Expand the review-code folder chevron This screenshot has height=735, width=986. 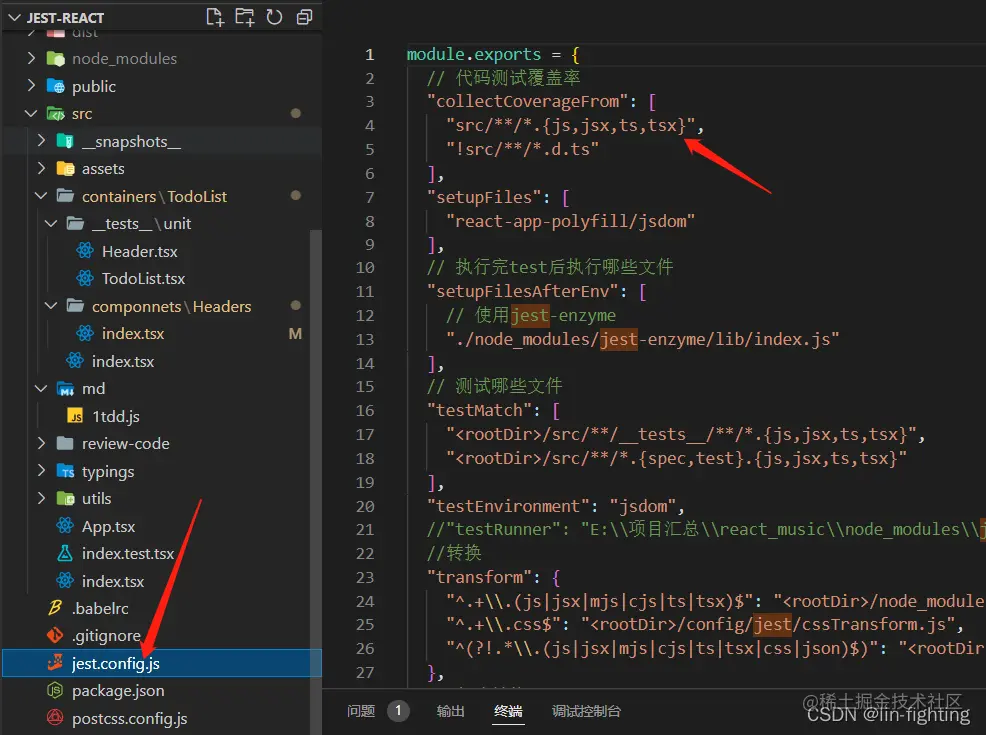(x=42, y=443)
